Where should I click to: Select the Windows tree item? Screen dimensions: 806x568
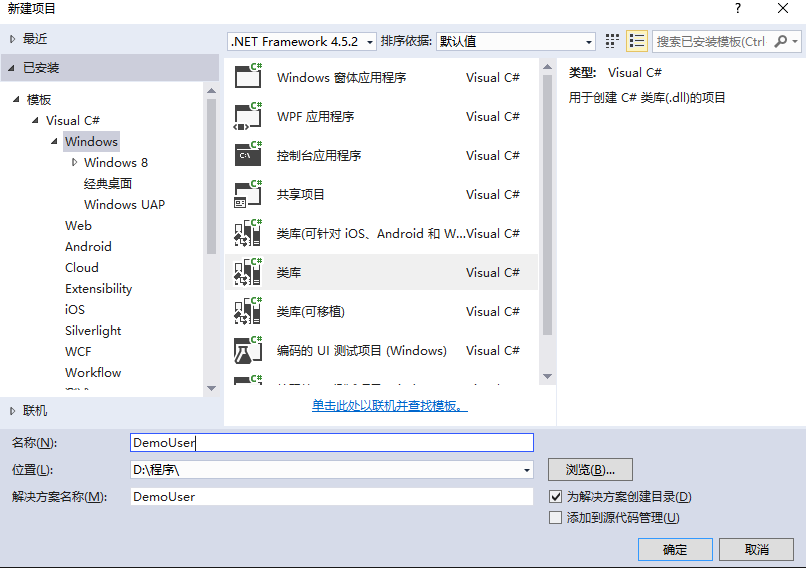[x=91, y=141]
